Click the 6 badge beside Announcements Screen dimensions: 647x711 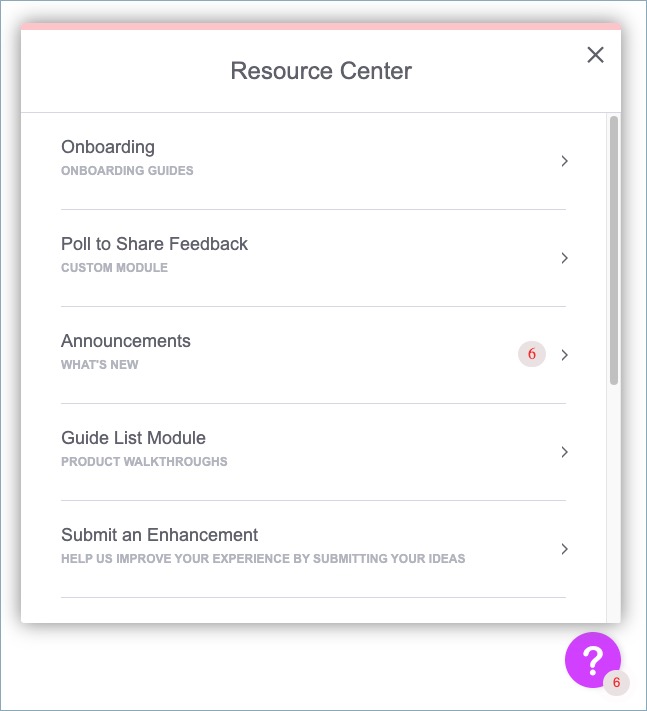(x=532, y=354)
